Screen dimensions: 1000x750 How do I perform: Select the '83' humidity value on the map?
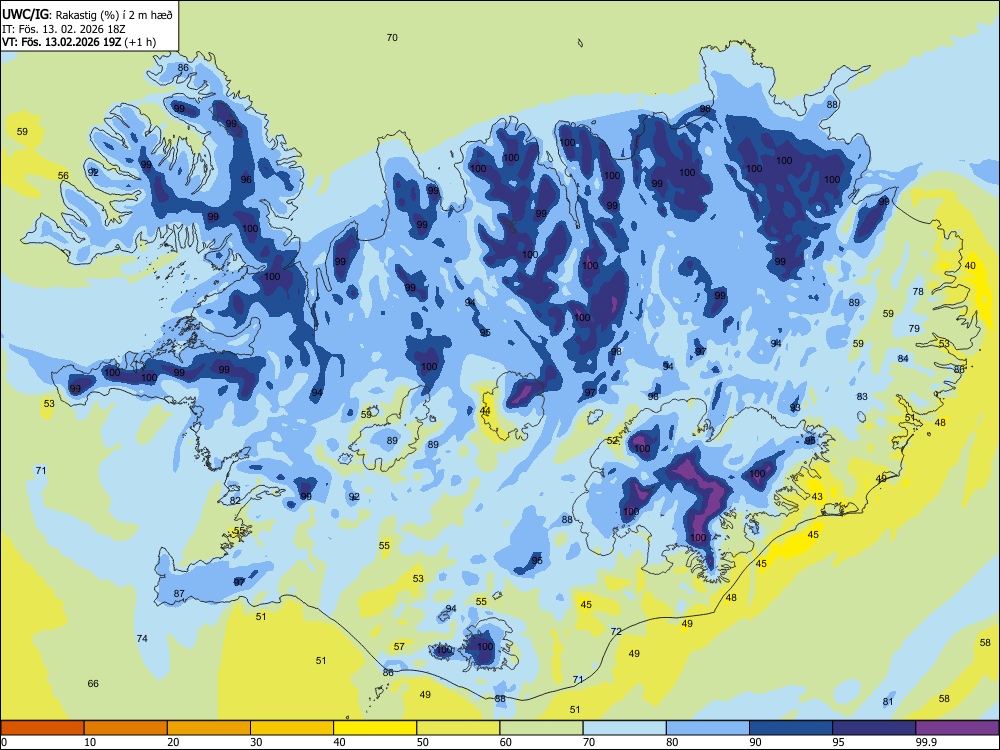pos(862,396)
